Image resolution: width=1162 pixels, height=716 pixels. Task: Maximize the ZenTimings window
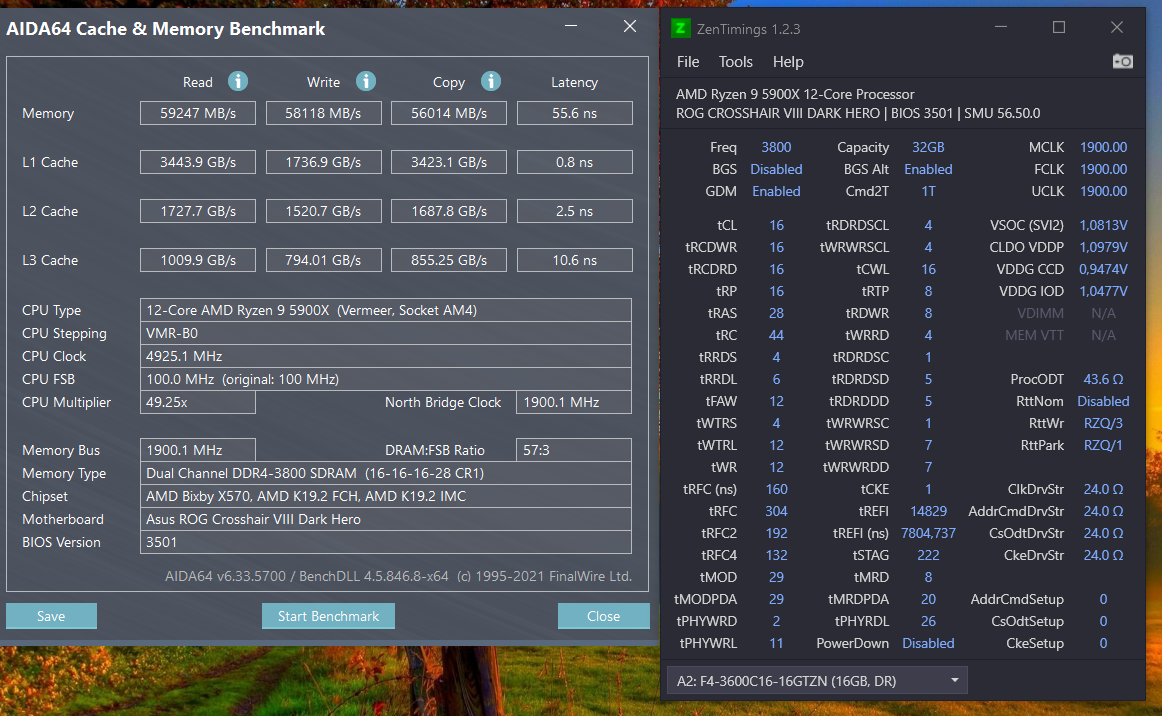tap(1059, 27)
